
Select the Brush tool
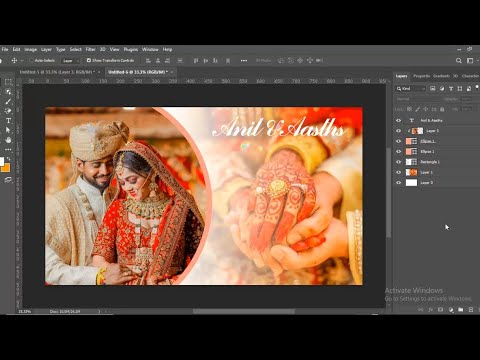coord(8,101)
